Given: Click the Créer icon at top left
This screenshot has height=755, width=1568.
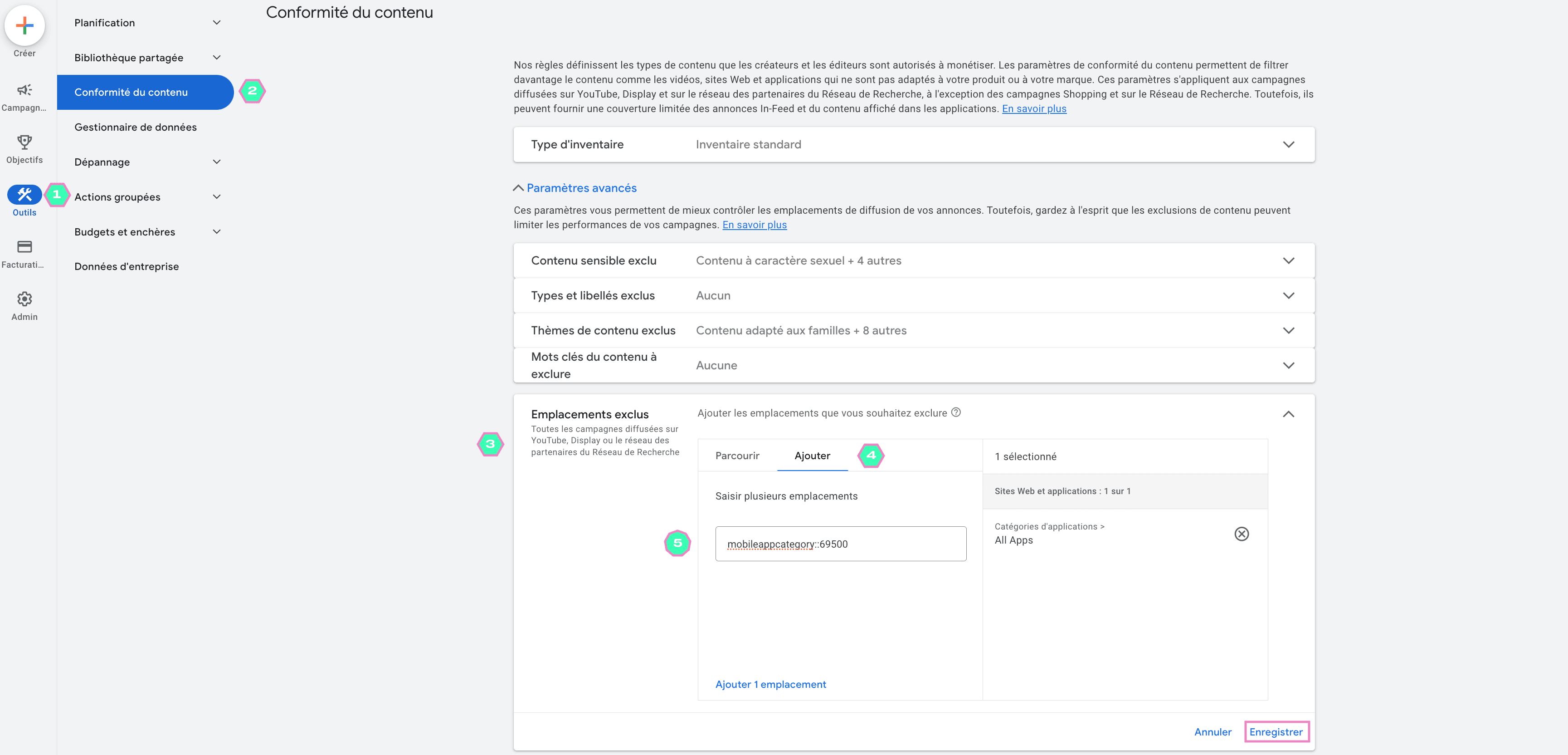Looking at the screenshot, I should pyautogui.click(x=26, y=26).
